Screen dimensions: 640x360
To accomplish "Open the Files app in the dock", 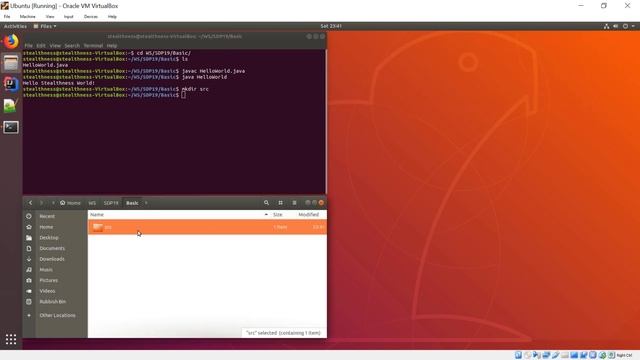I will click(11, 63).
